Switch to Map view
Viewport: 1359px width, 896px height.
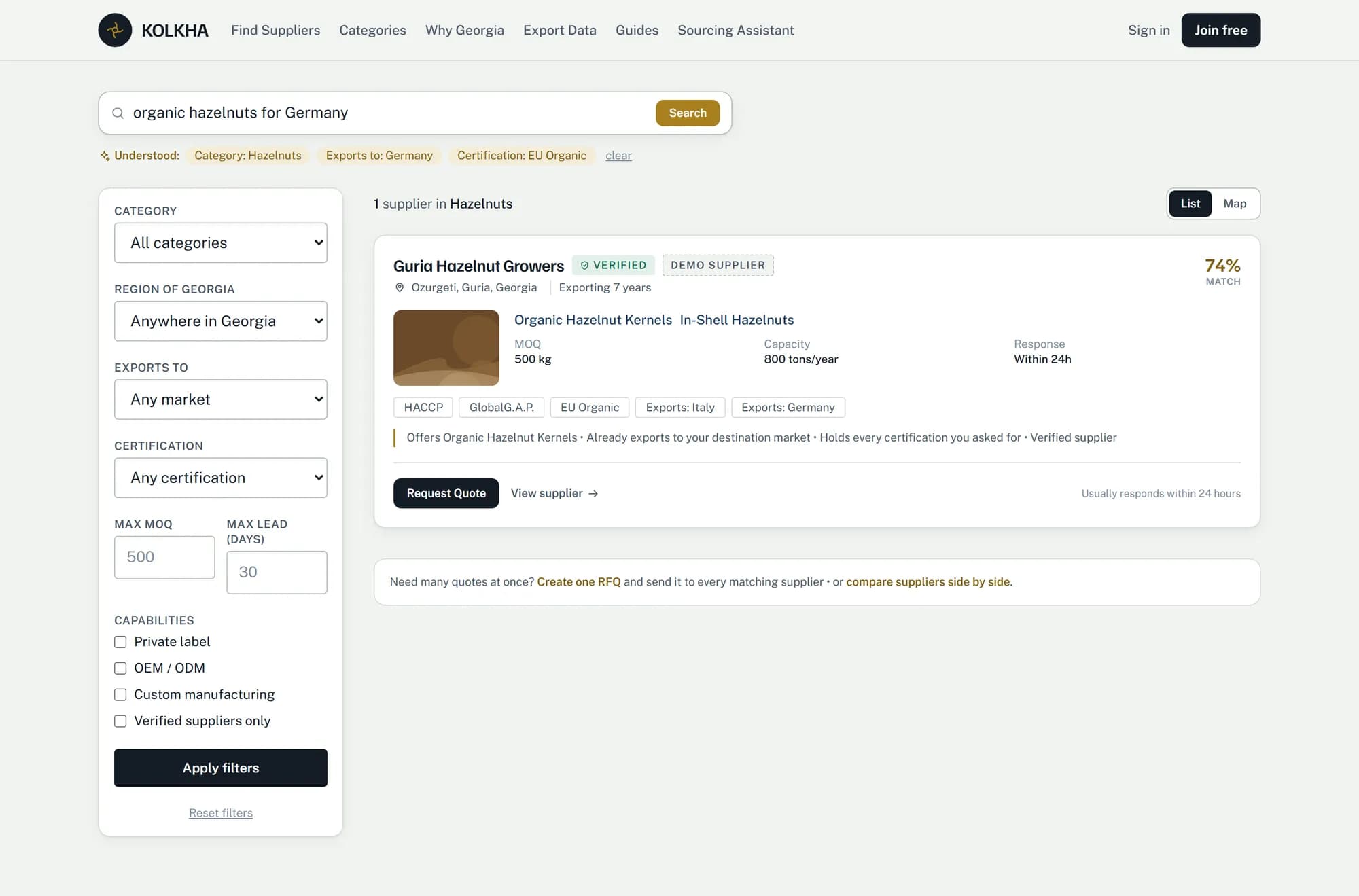pyautogui.click(x=1235, y=204)
